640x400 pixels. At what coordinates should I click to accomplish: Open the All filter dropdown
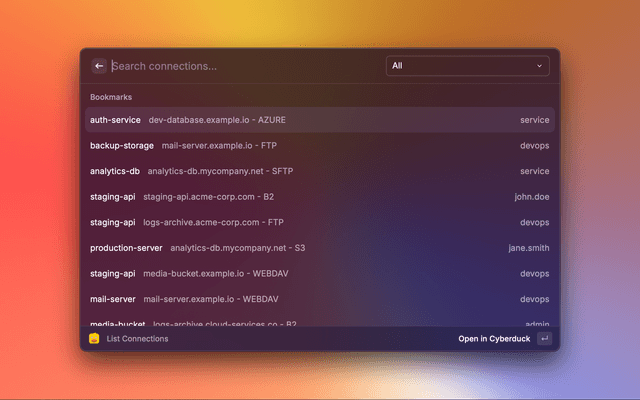coord(467,66)
